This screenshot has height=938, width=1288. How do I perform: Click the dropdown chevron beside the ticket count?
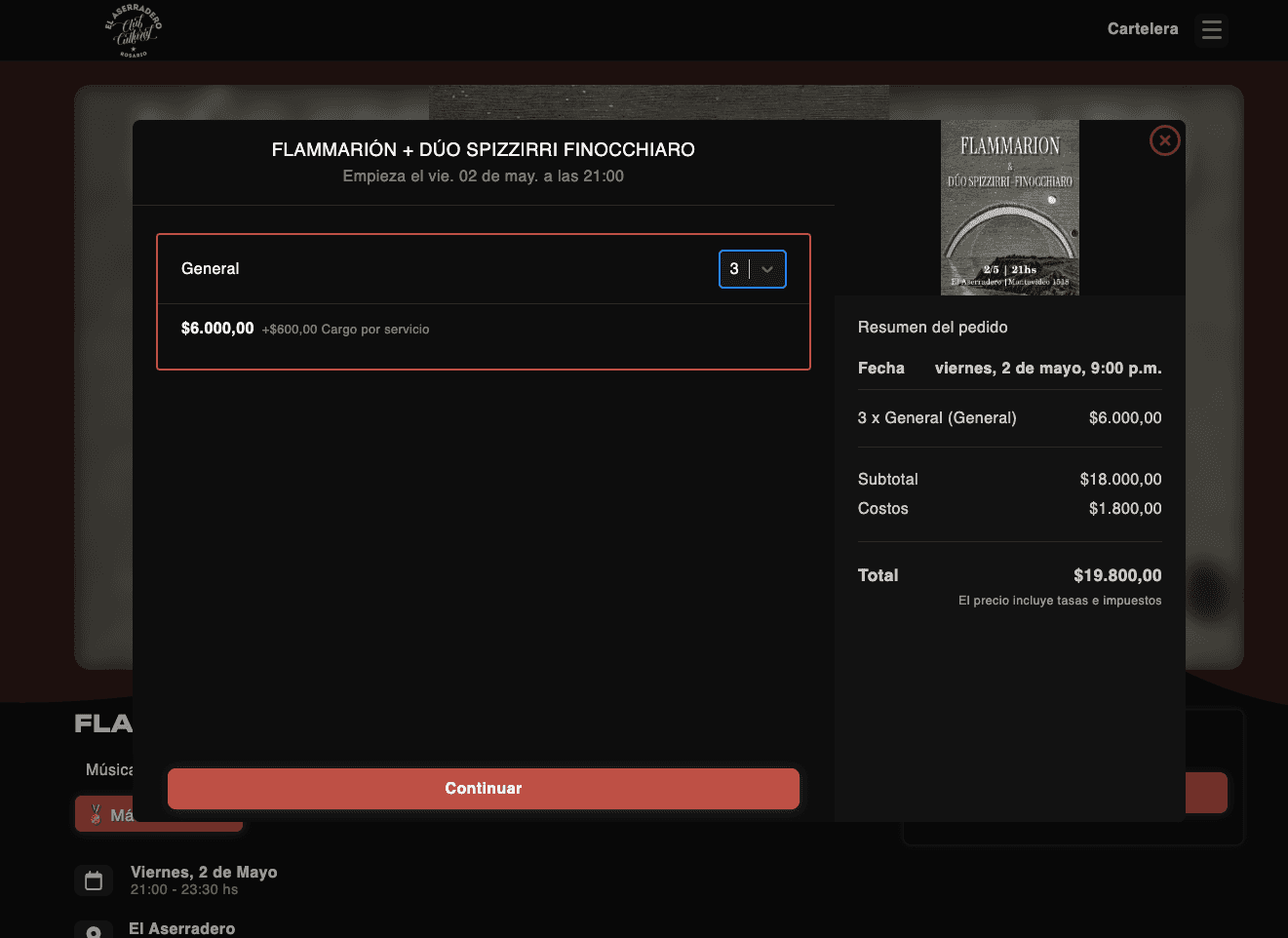[766, 268]
